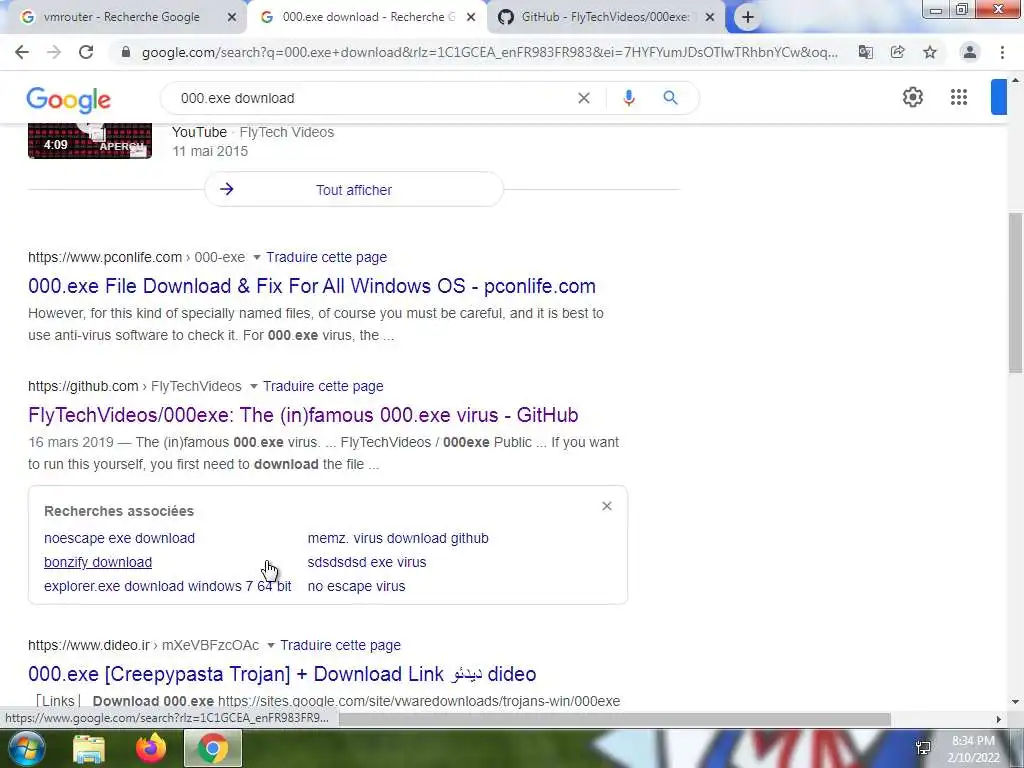1024x768 pixels.
Task: Clear the search box with the X icon
Action: 584,98
